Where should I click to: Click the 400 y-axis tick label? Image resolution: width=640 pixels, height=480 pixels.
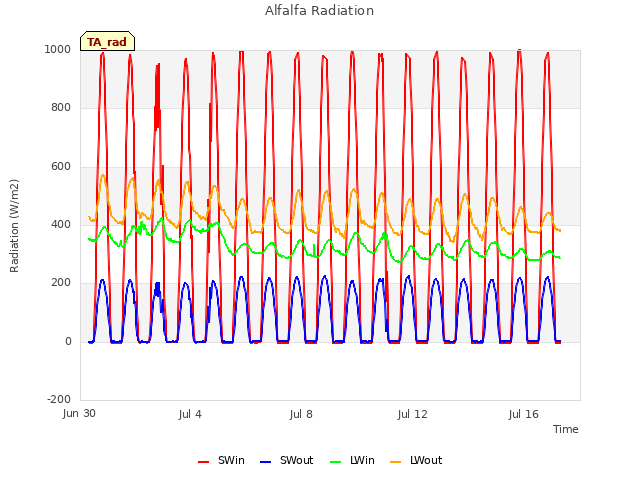[61, 224]
